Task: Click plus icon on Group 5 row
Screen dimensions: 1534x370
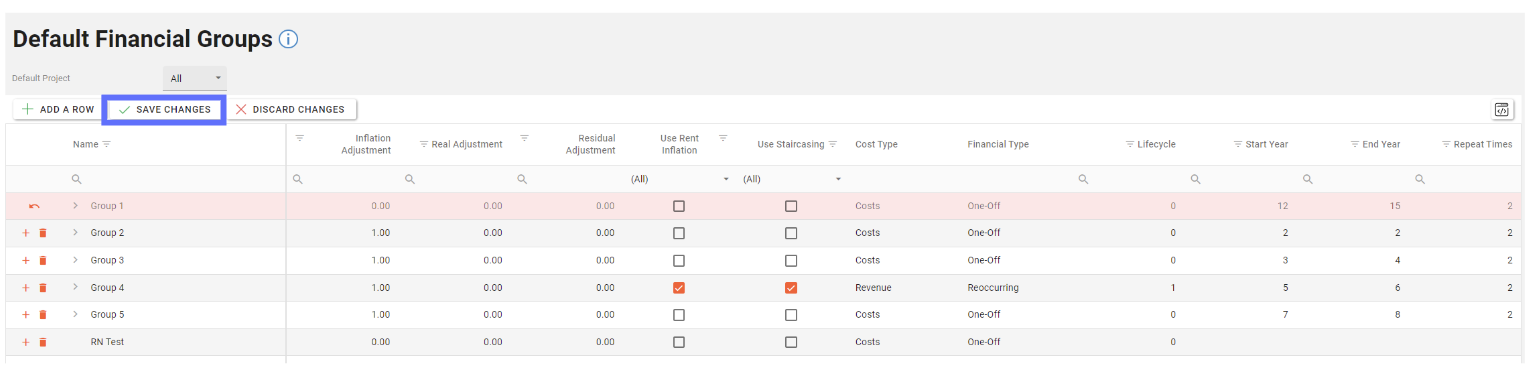Action: (26, 315)
